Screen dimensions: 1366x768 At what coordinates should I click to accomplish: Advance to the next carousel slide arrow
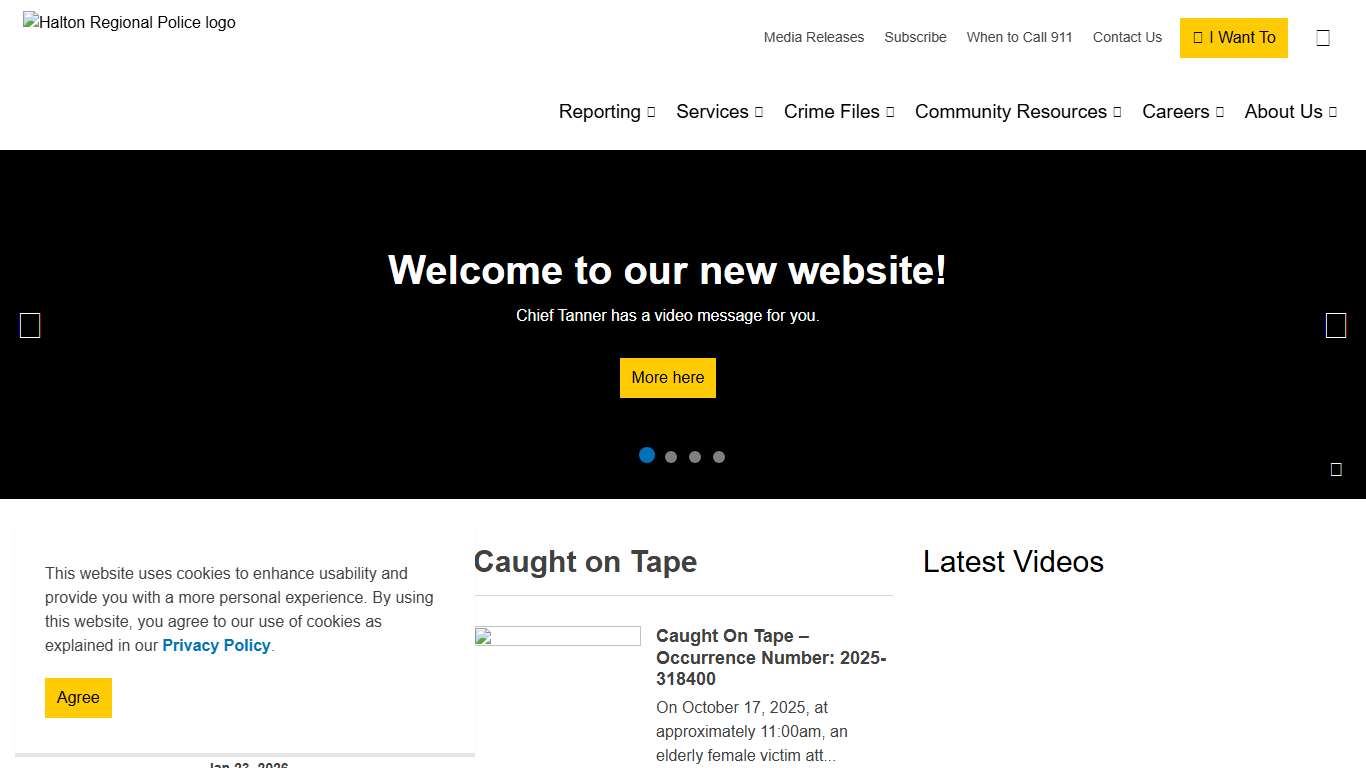coord(1336,326)
